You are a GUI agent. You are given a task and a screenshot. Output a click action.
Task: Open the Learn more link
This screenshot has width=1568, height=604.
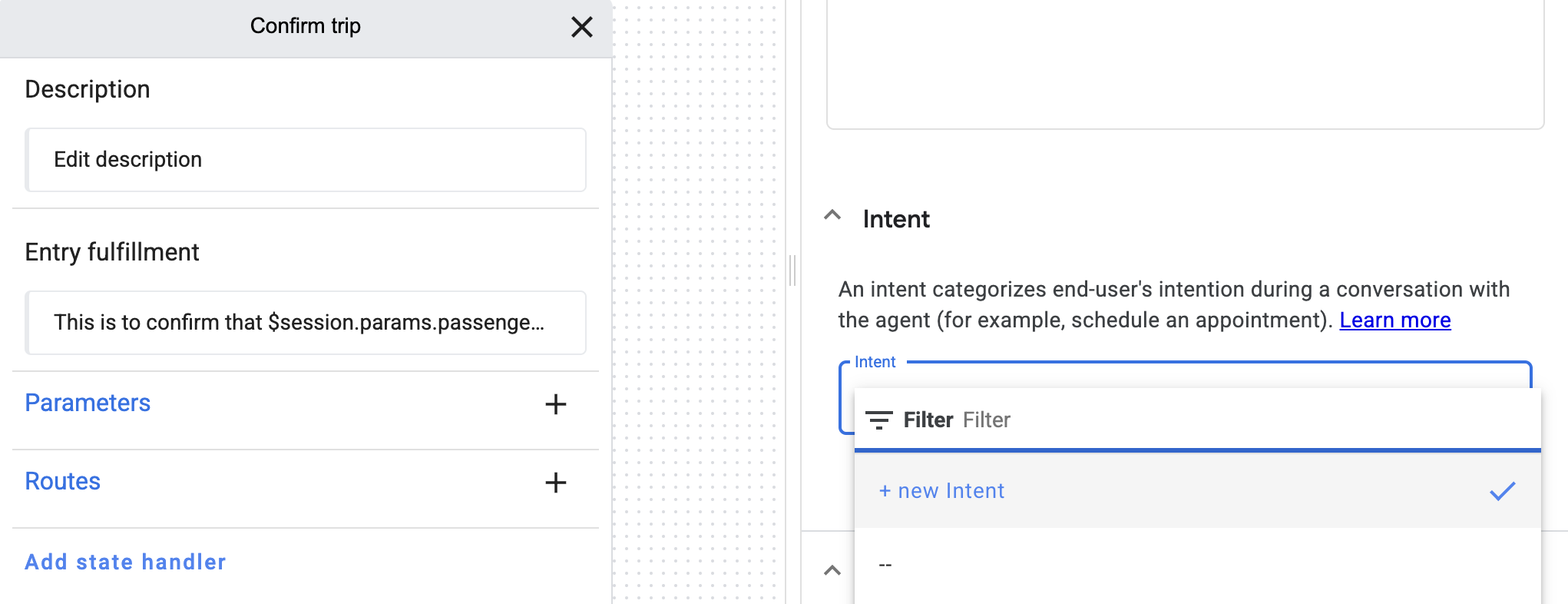coord(1394,320)
